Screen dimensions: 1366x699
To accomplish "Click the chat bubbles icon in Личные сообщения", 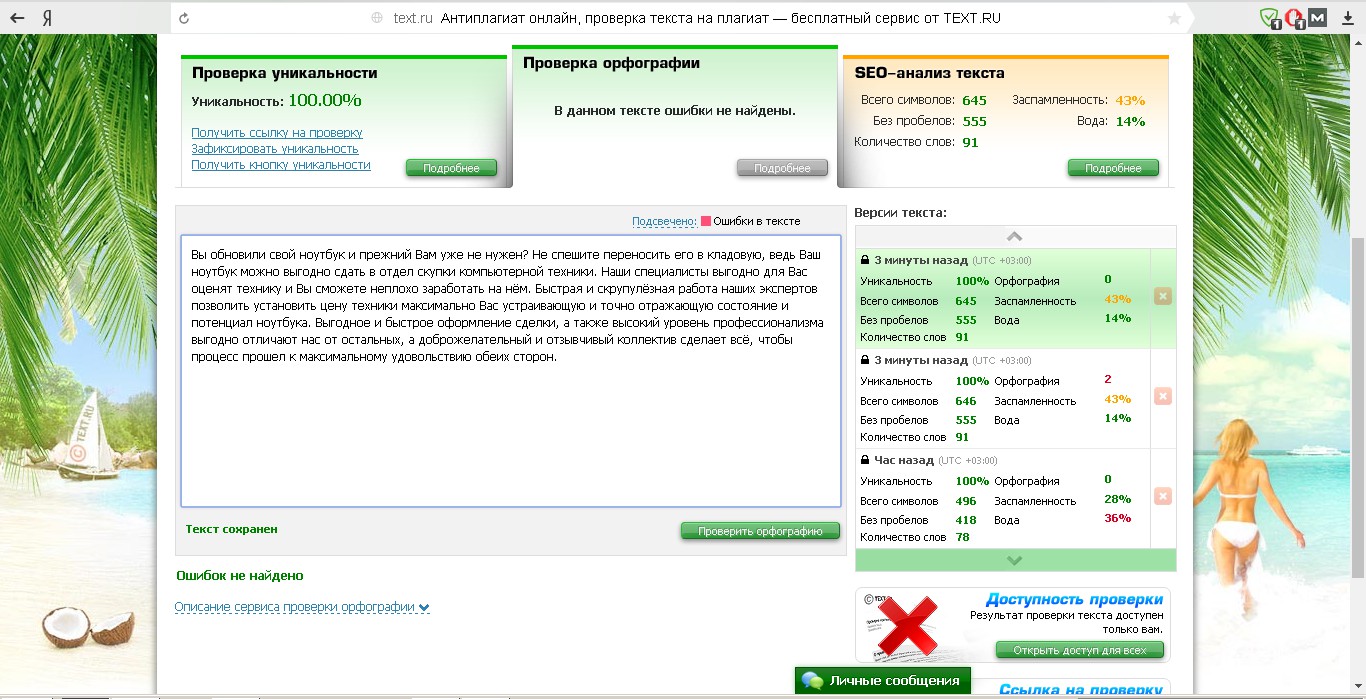I will pyautogui.click(x=813, y=681).
